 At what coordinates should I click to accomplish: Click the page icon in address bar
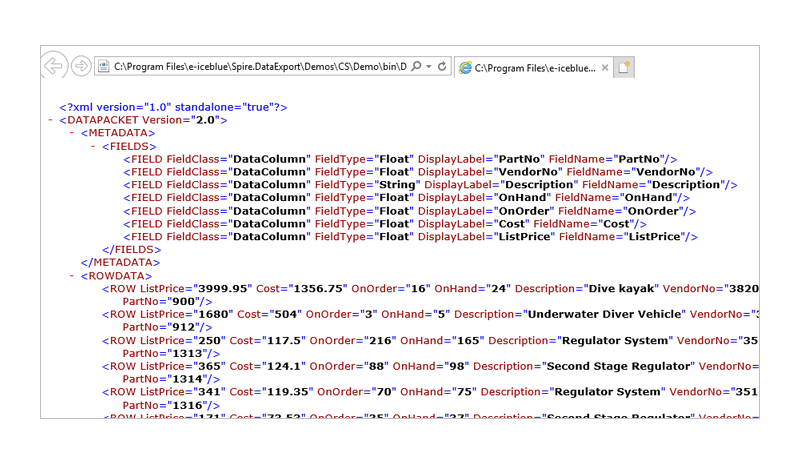pos(104,67)
